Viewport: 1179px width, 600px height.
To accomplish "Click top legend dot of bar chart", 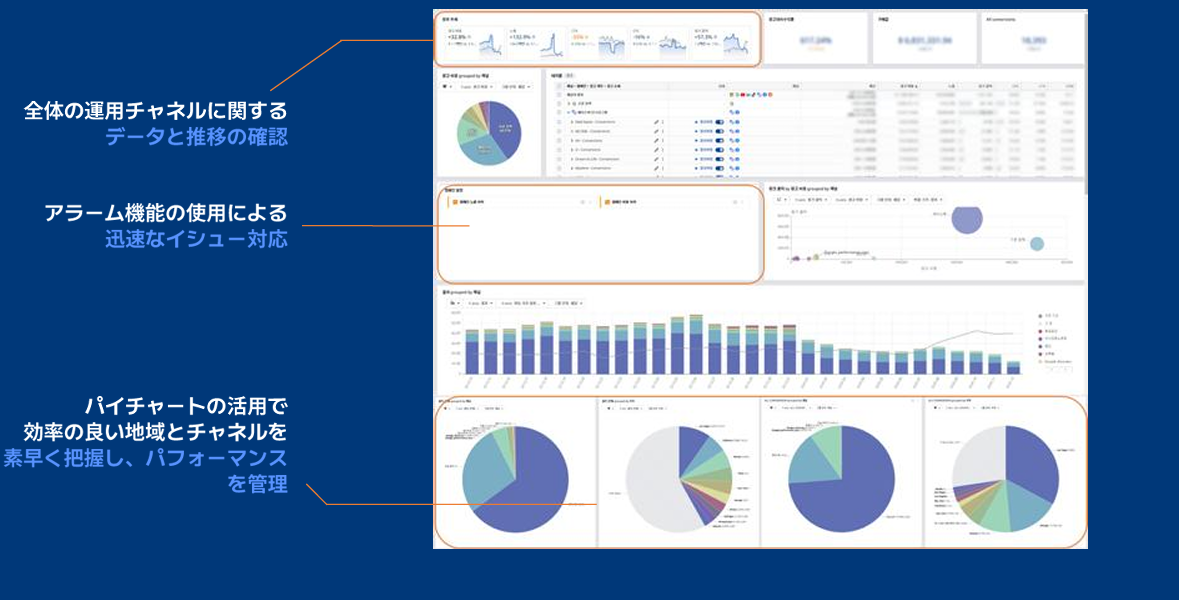I will [x=1040, y=316].
